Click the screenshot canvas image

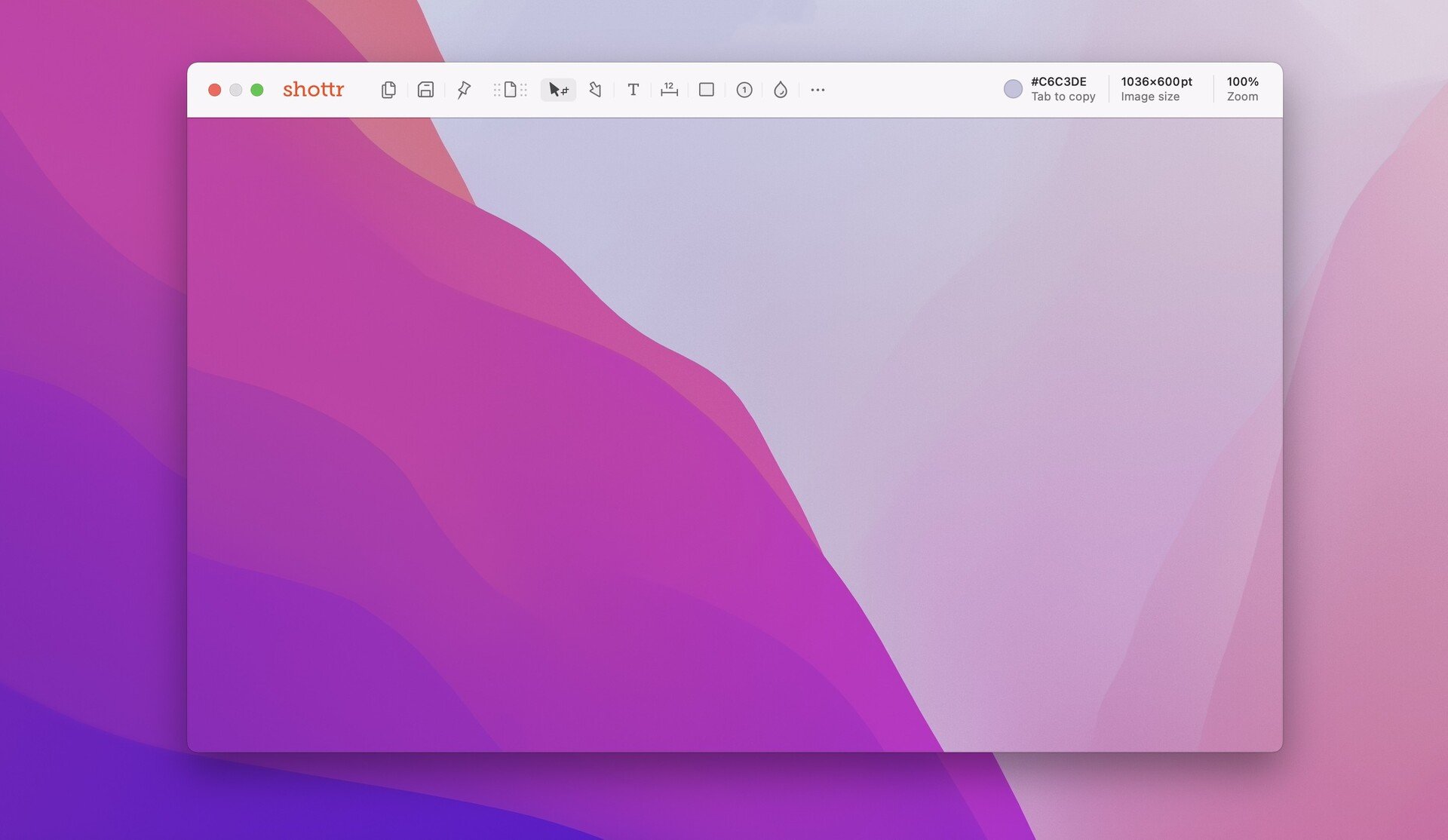[x=735, y=434]
